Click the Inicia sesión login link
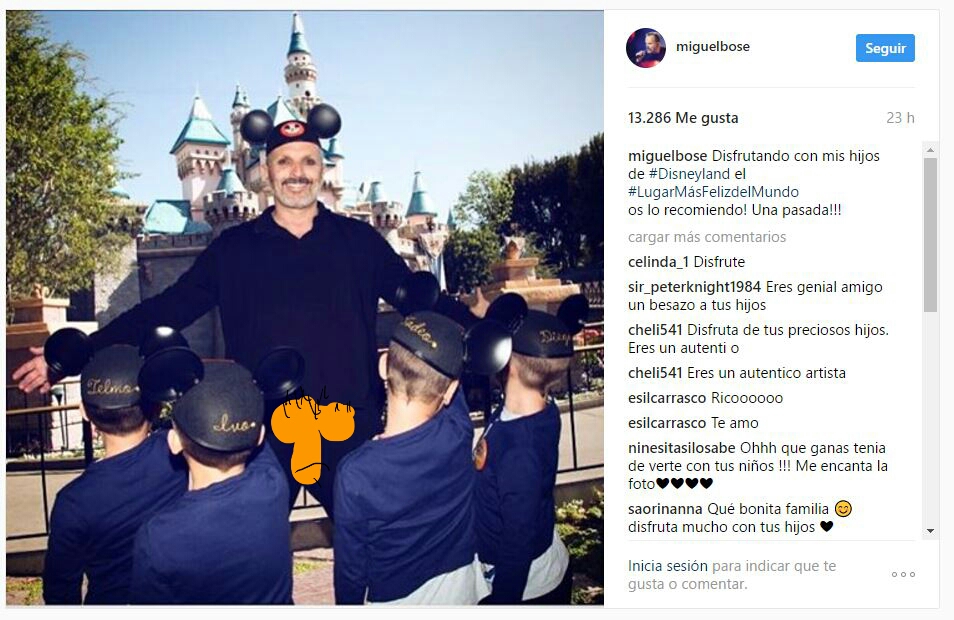Viewport: 954px width, 620px height. pyautogui.click(x=667, y=566)
